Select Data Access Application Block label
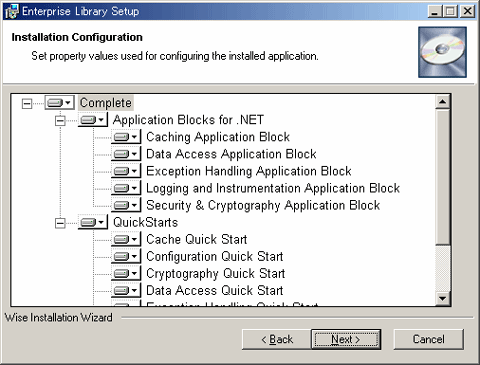 pyautogui.click(x=231, y=154)
